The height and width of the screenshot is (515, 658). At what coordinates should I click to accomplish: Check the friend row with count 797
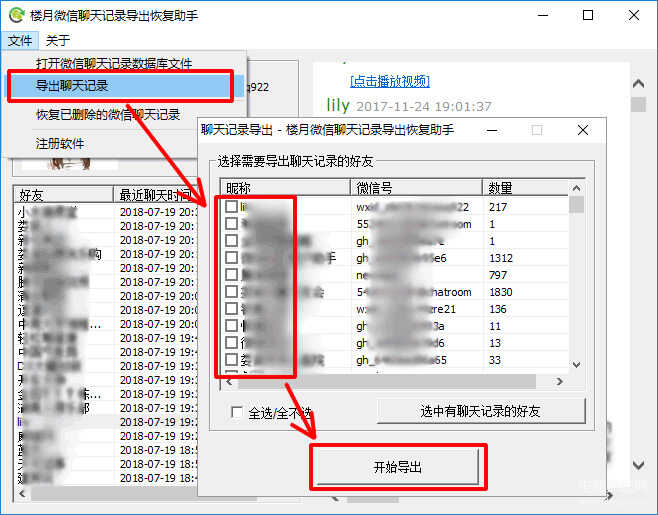point(231,274)
